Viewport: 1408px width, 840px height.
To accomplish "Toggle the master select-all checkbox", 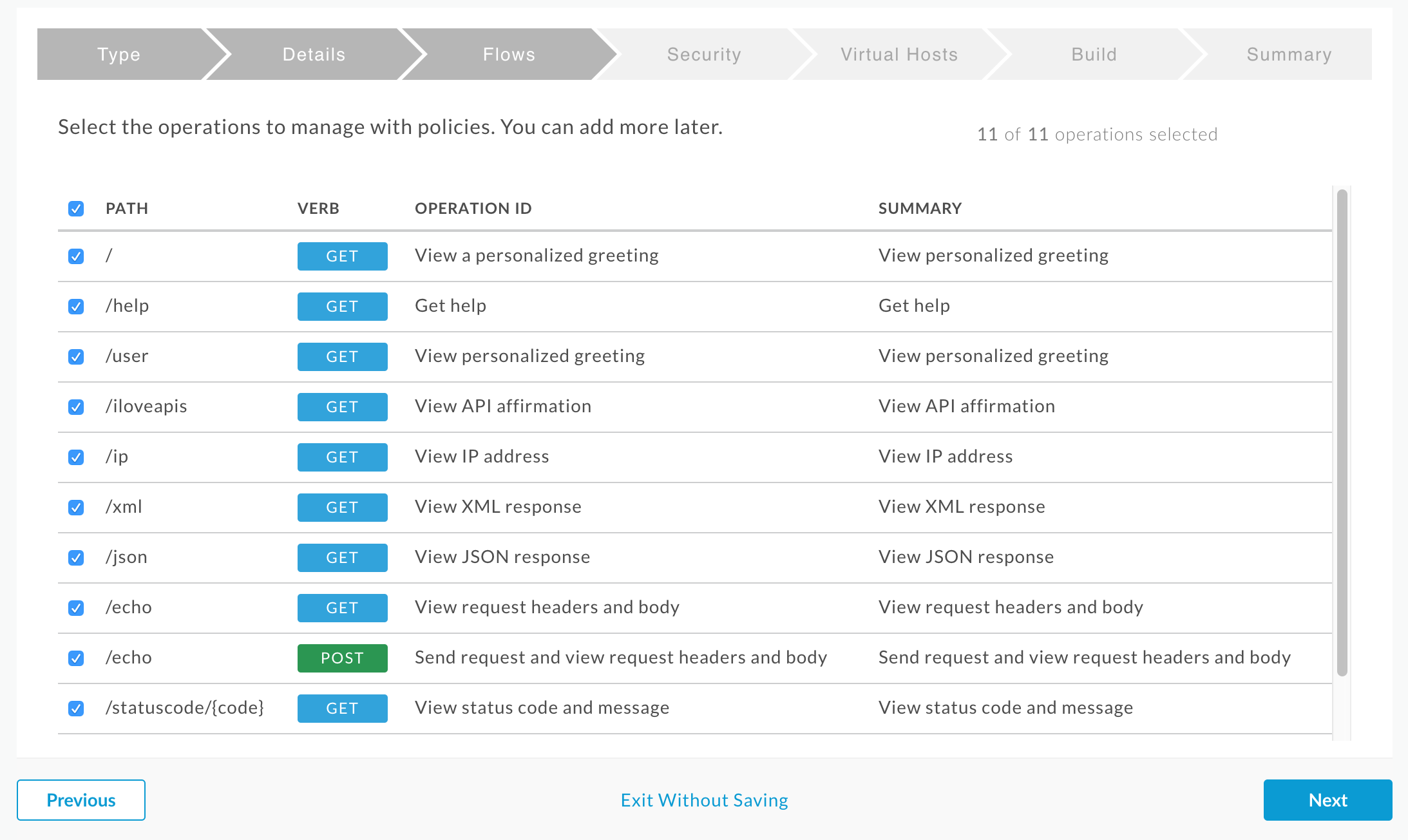I will click(76, 207).
